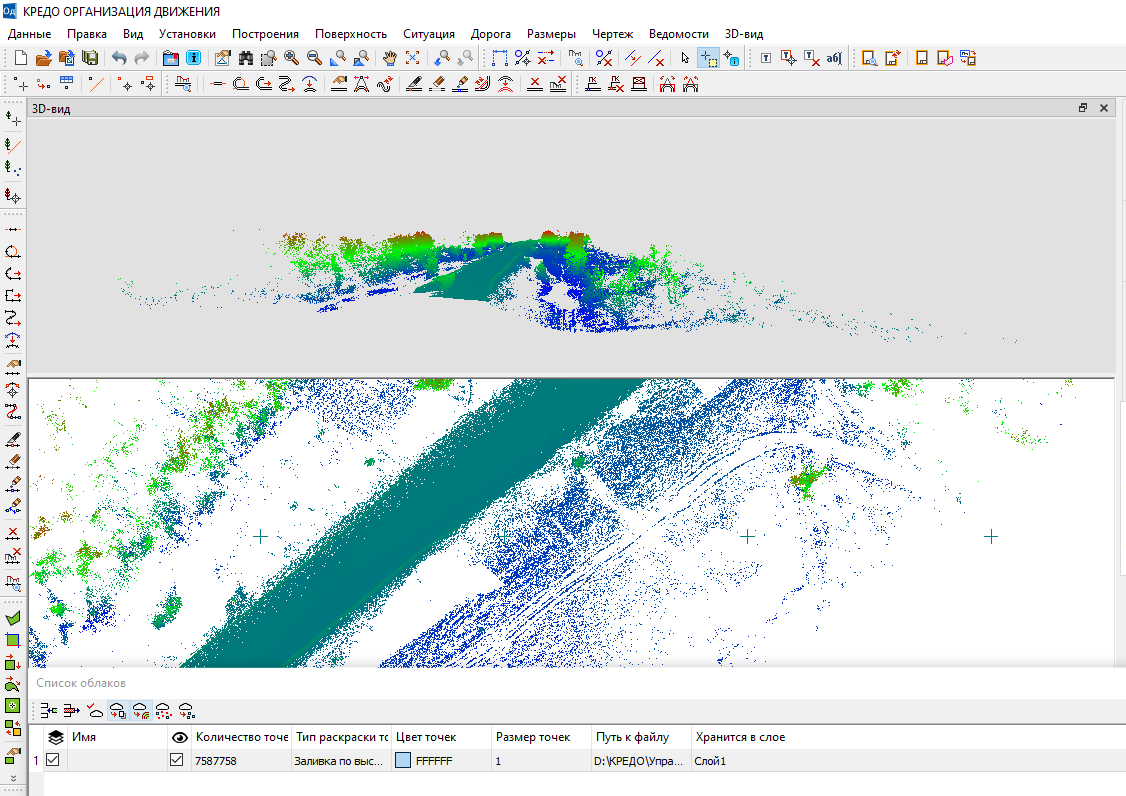
Task: Toggle visibility checkbox for the point cloud
Action: pos(177,760)
